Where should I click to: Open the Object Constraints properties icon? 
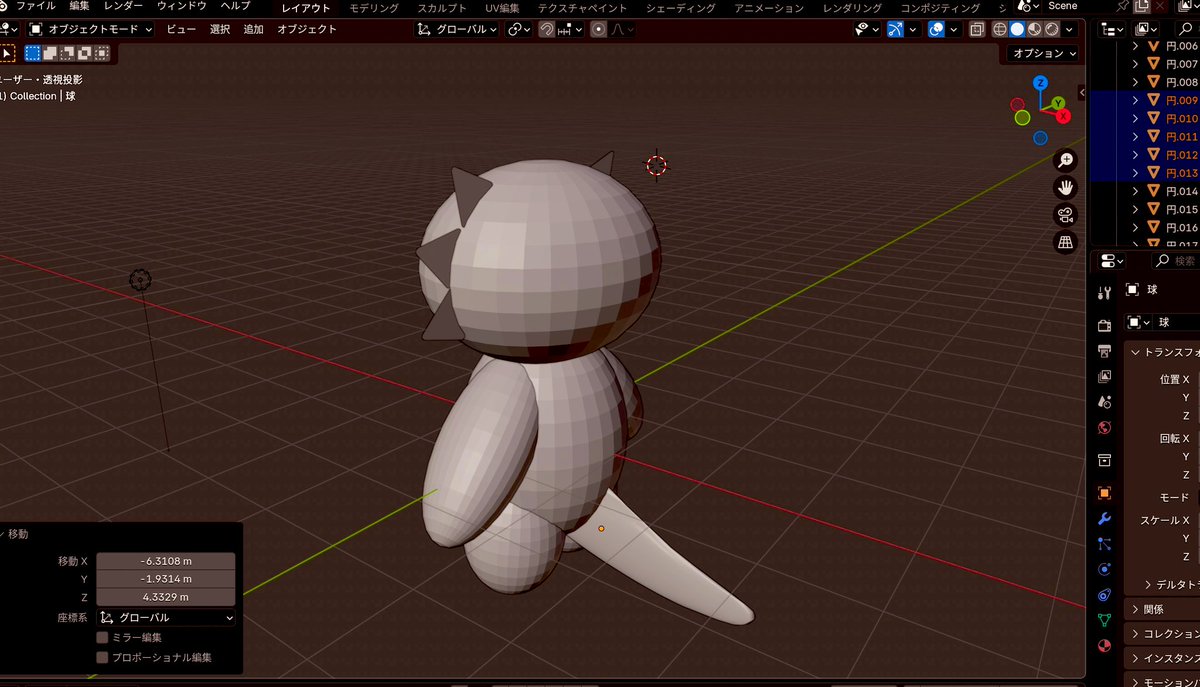click(1104, 595)
